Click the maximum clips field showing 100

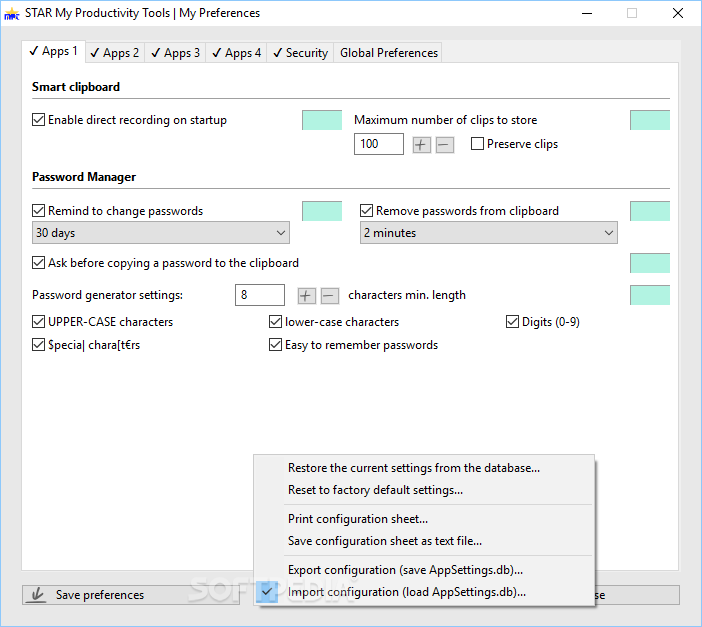[x=379, y=144]
